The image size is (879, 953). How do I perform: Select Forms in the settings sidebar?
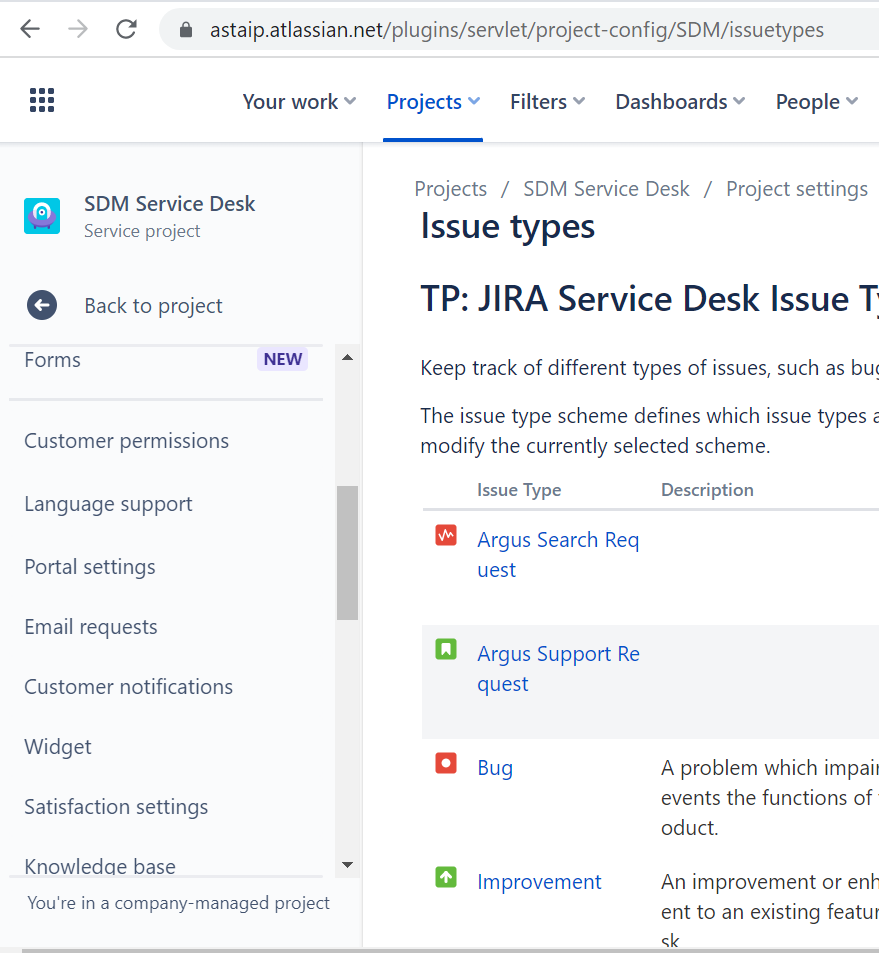click(52, 360)
